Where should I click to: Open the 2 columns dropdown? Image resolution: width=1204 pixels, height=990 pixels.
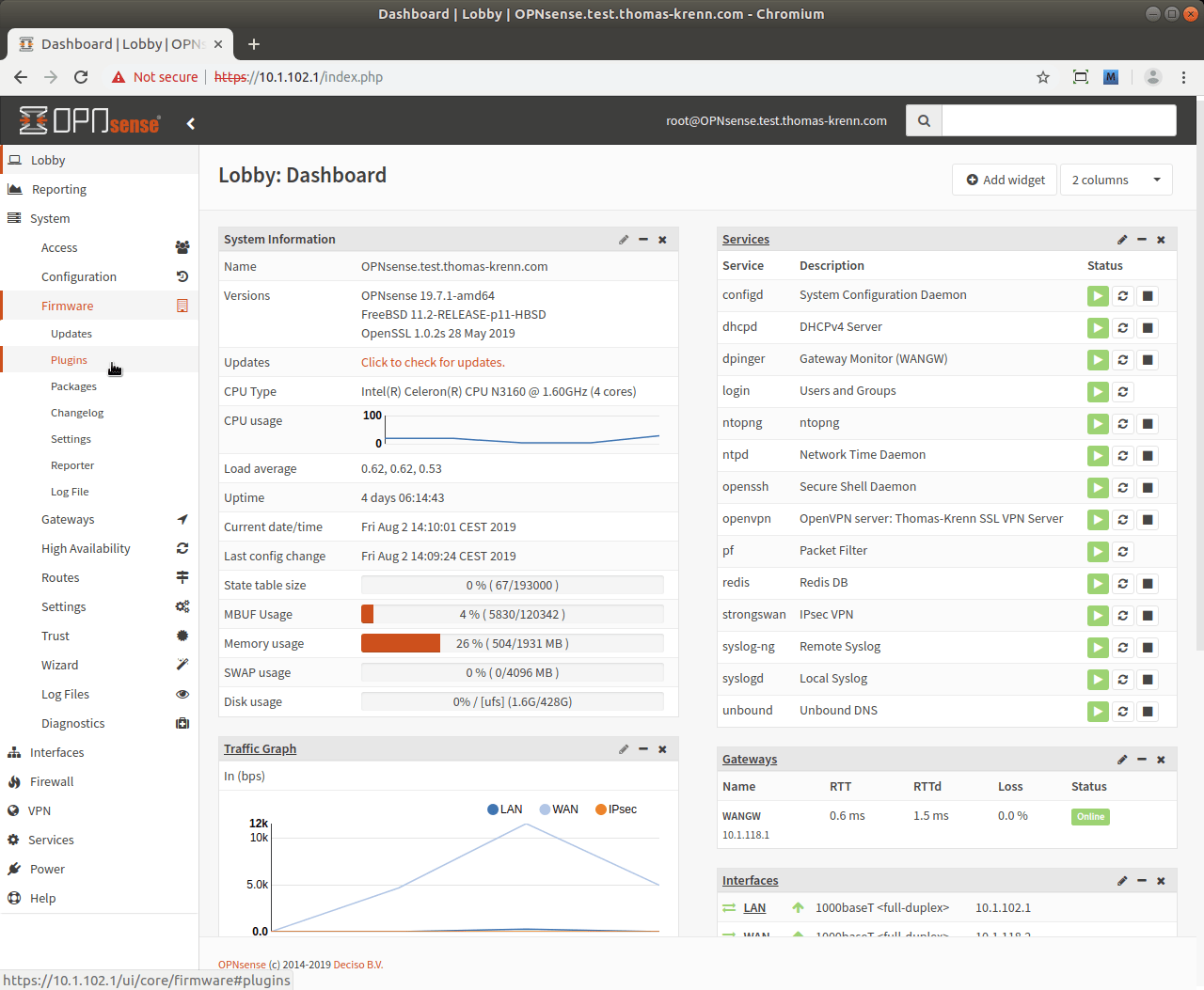(x=1116, y=180)
